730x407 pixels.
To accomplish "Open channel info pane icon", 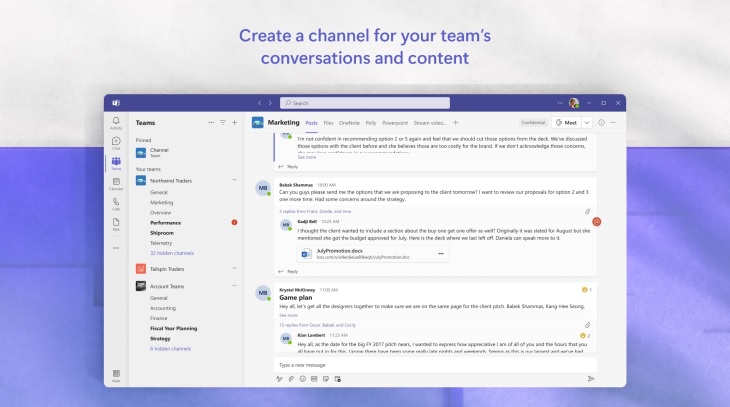I will click(602, 122).
